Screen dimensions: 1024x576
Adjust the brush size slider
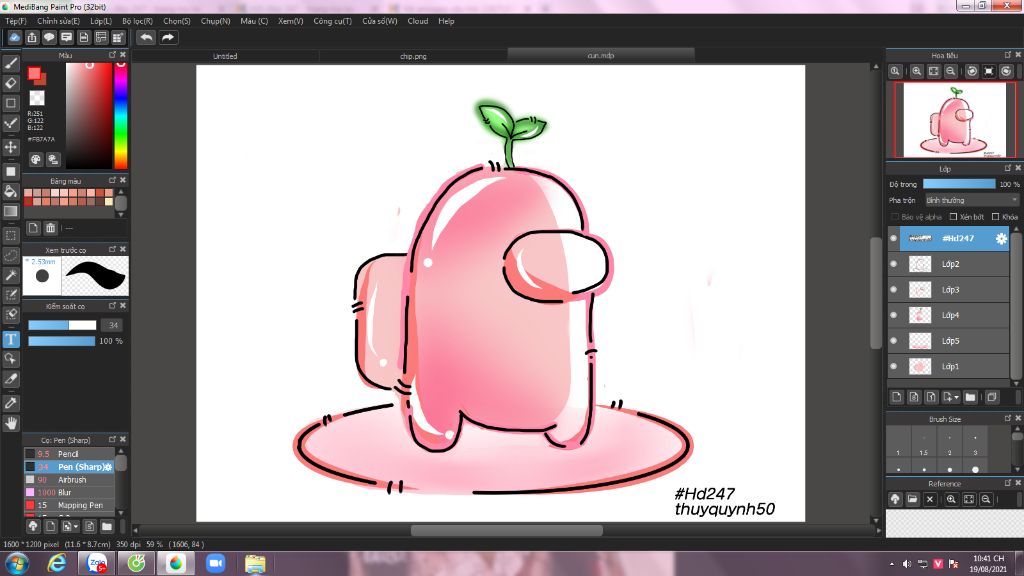(62, 325)
